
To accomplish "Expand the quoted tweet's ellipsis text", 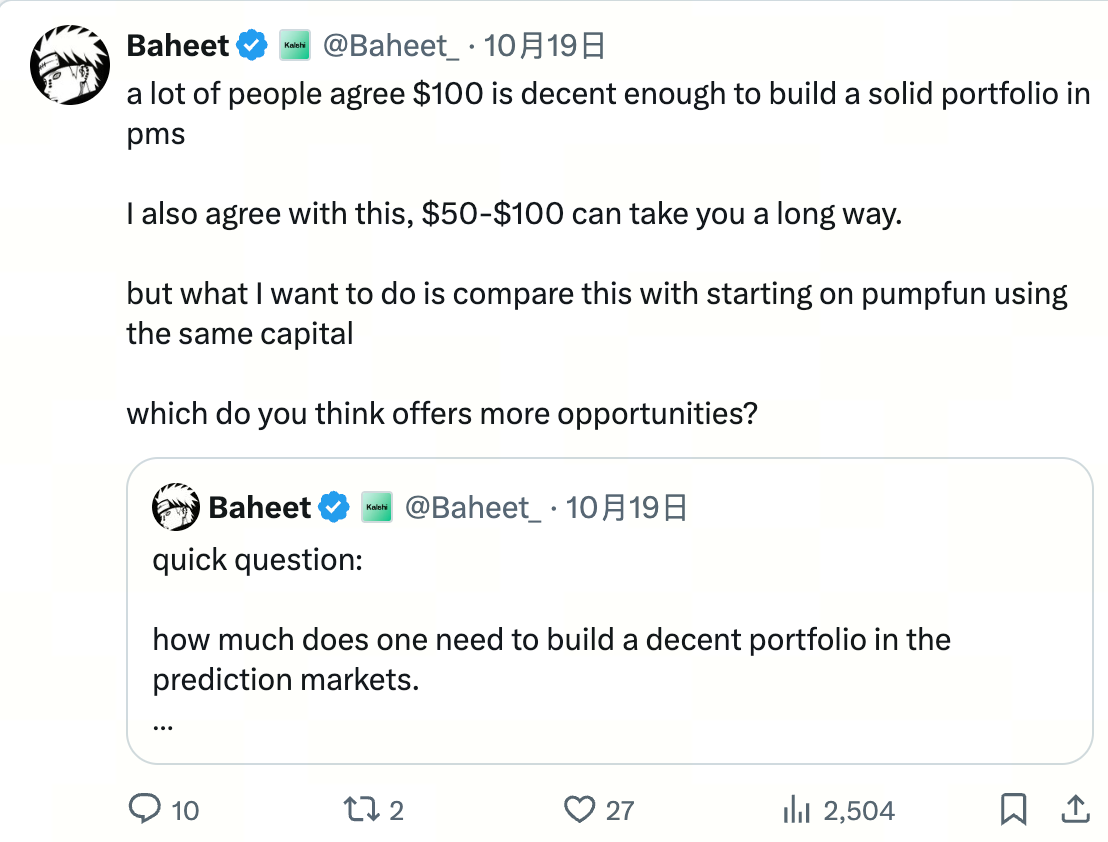I will [163, 724].
